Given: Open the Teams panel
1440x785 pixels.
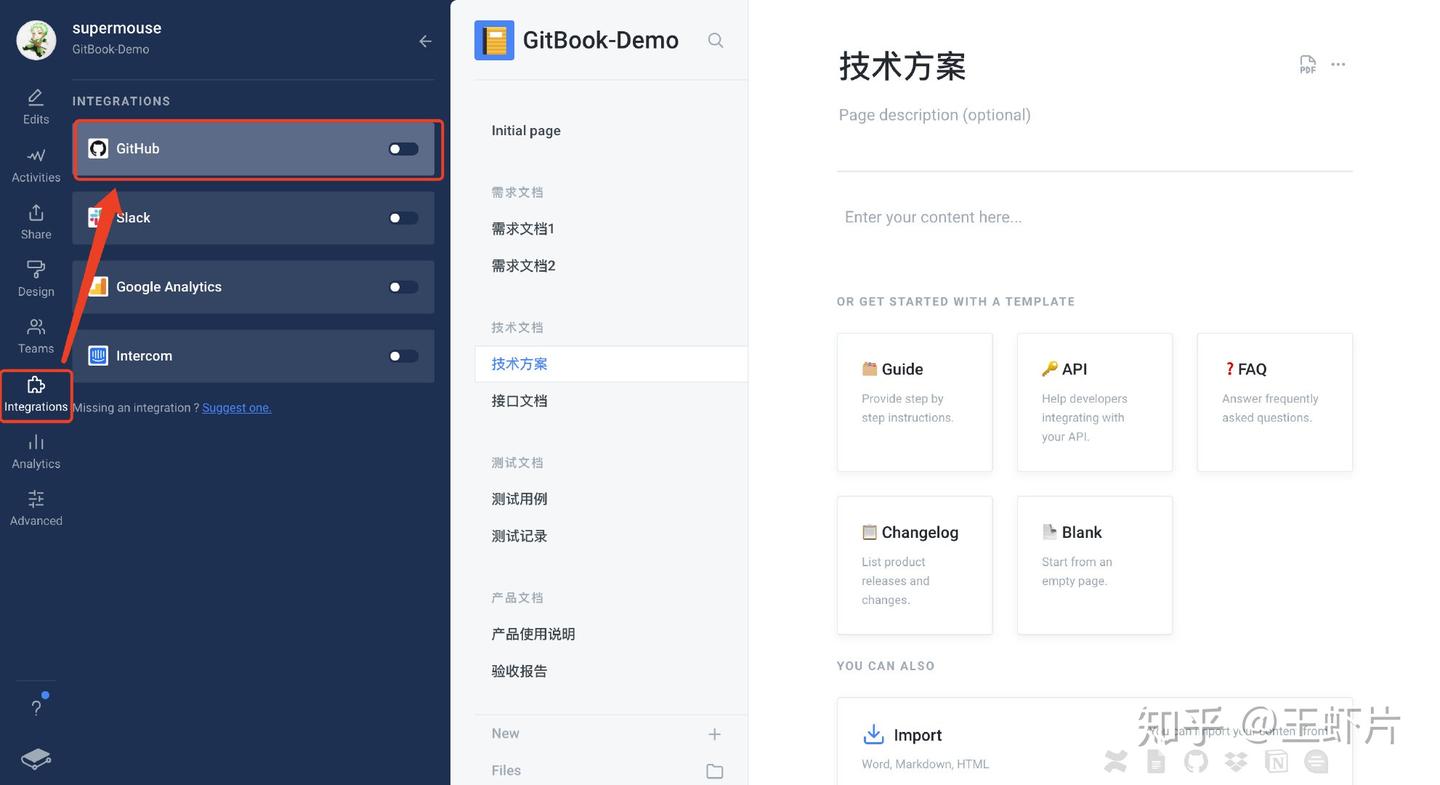Looking at the screenshot, I should tap(35, 334).
